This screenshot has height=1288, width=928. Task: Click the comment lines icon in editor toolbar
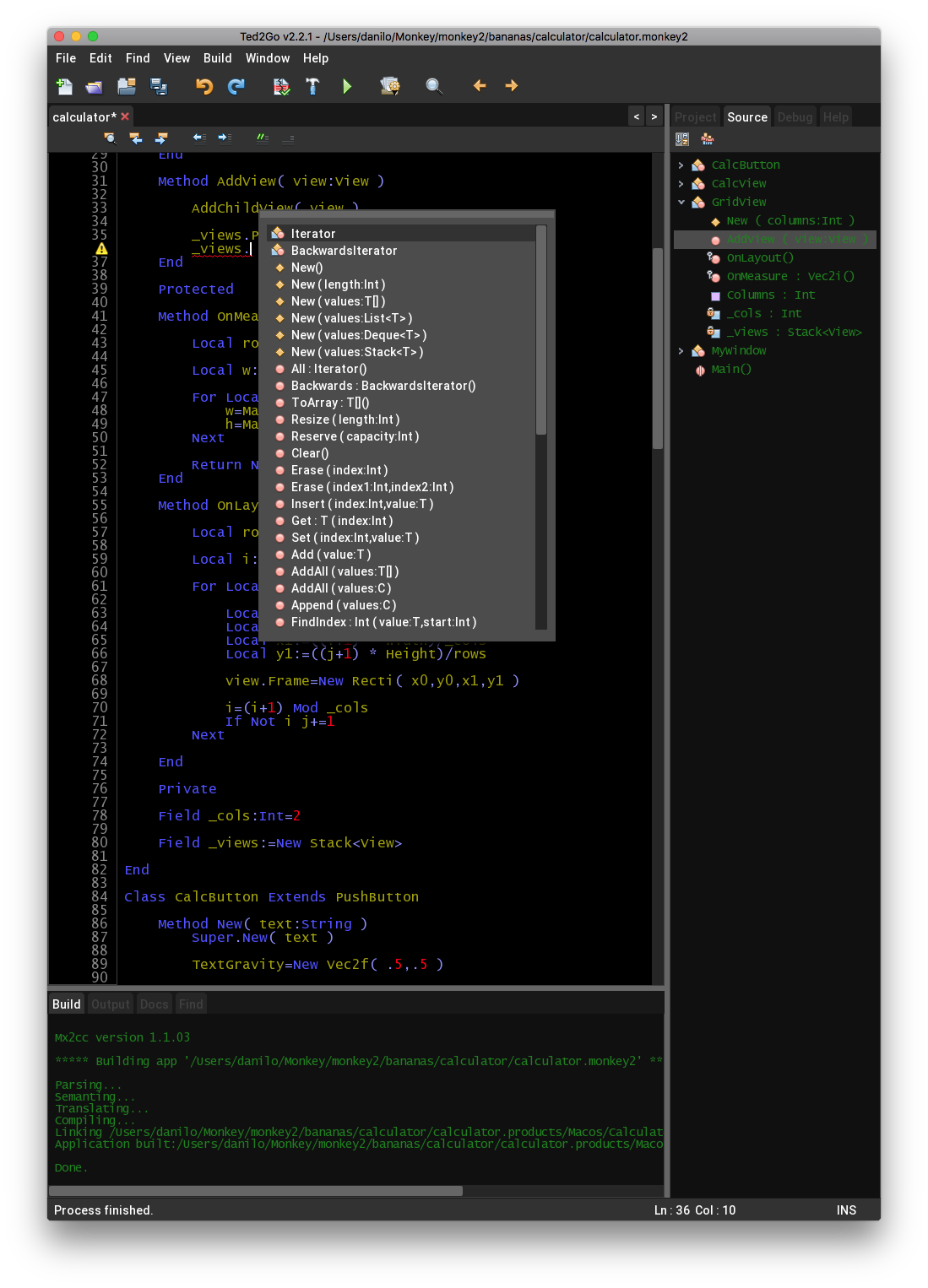(x=263, y=138)
